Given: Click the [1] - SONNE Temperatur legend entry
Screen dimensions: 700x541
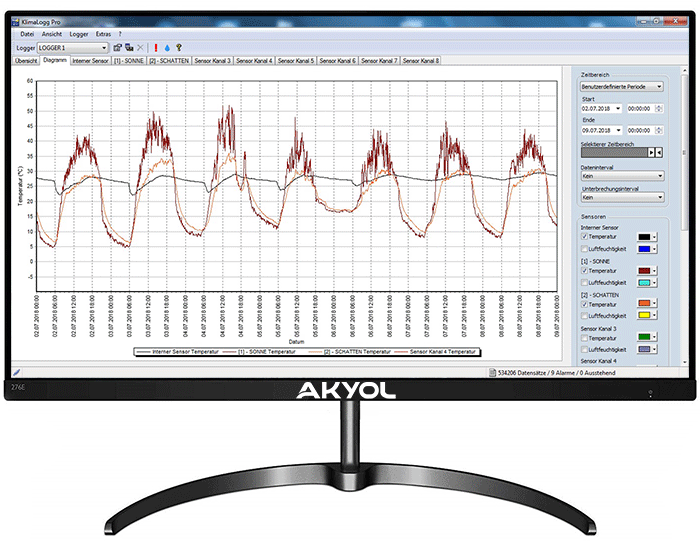Looking at the screenshot, I should [259, 352].
